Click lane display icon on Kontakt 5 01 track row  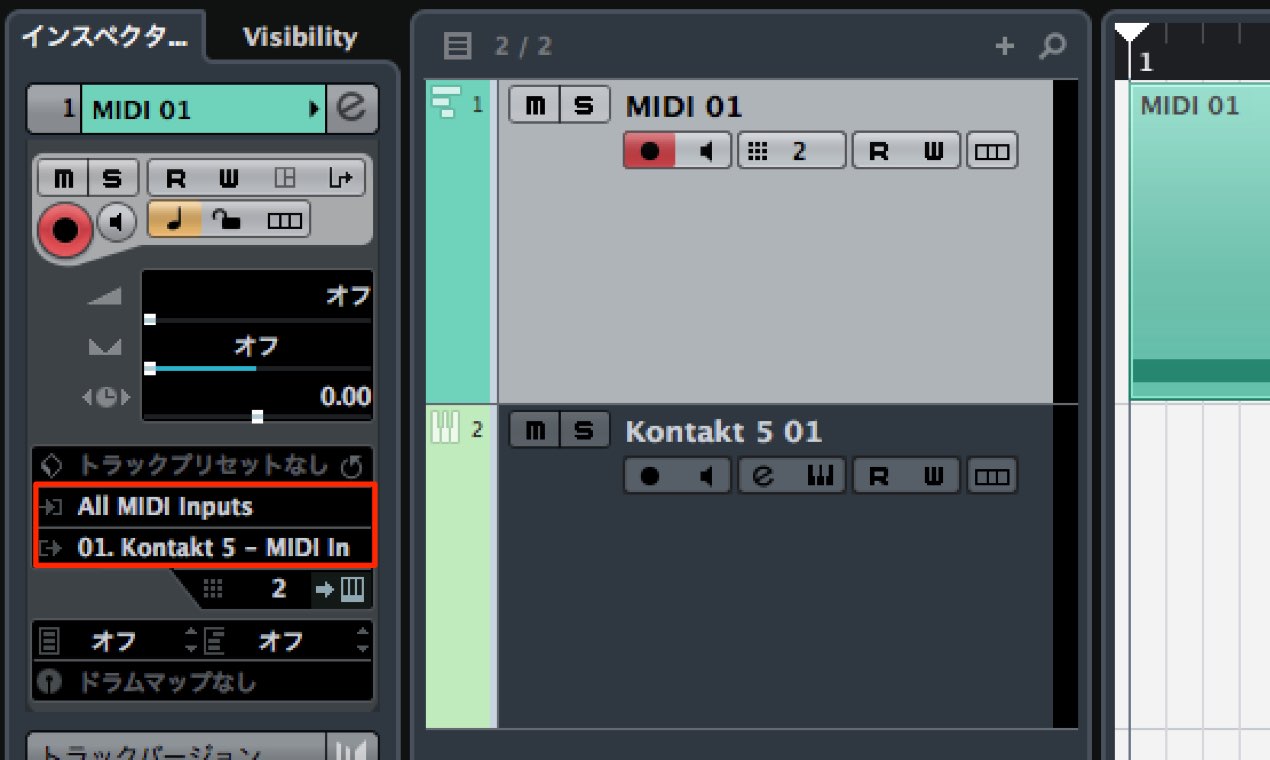(x=992, y=476)
